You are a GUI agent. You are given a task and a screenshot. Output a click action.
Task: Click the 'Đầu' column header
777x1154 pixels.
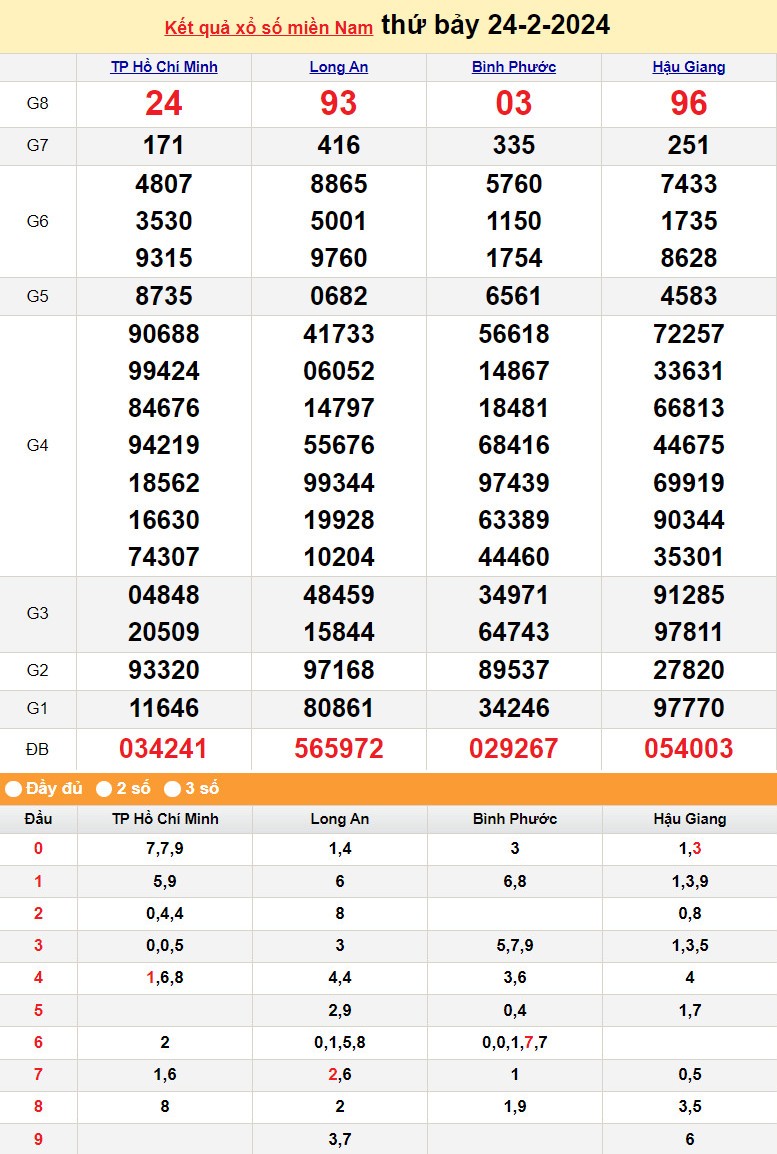(38, 819)
